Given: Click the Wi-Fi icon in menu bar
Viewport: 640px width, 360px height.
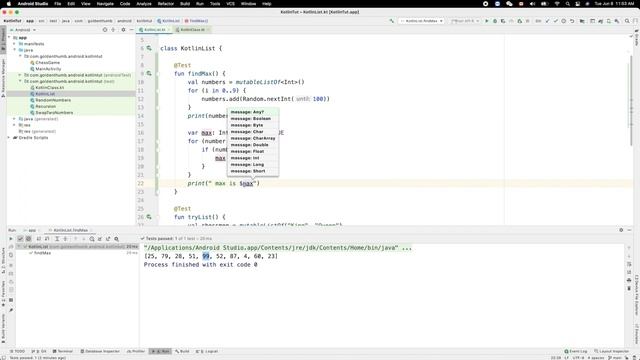Looking at the screenshot, I should (557, 4).
